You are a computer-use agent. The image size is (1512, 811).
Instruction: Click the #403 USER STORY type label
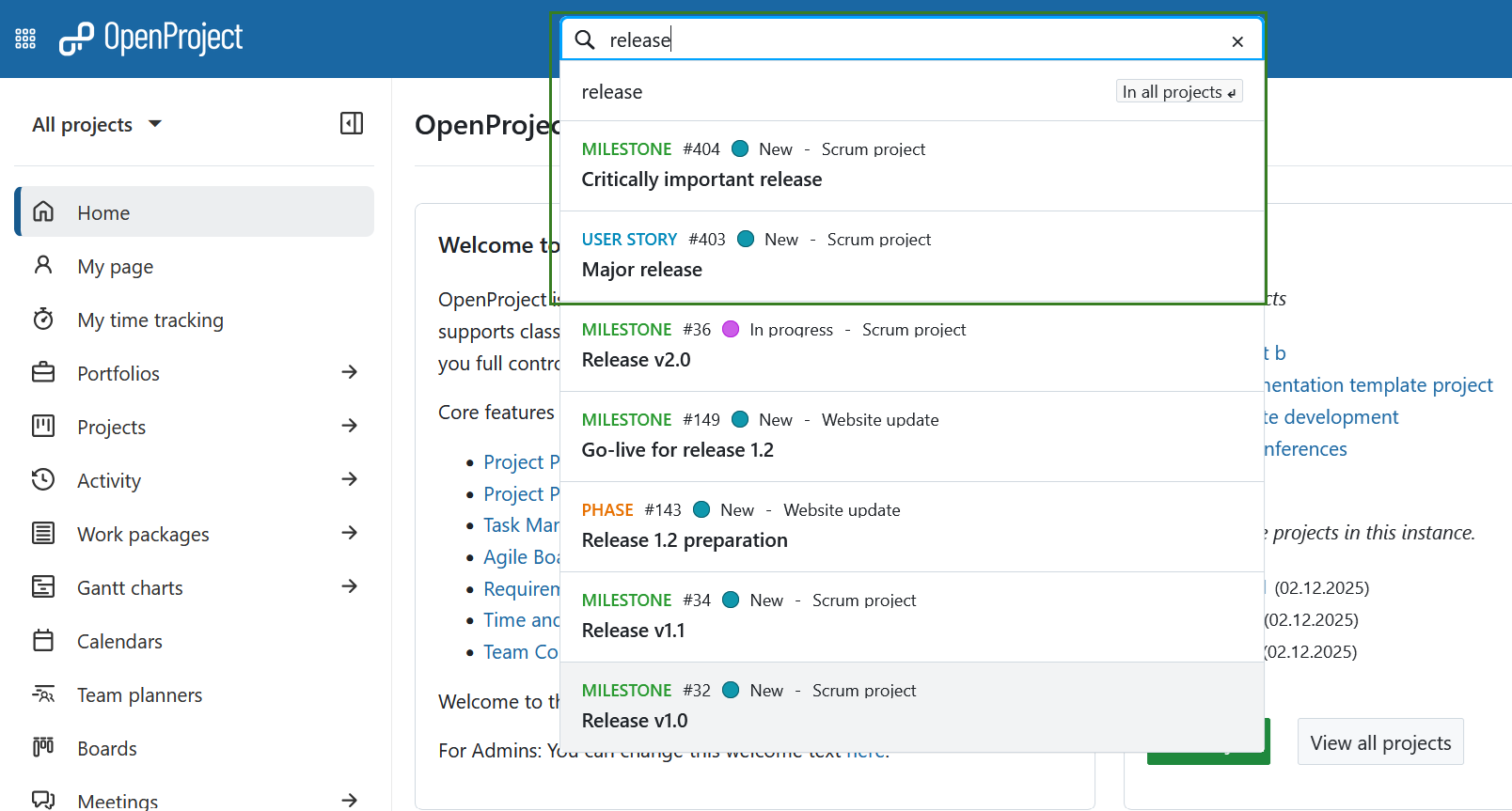click(x=629, y=240)
